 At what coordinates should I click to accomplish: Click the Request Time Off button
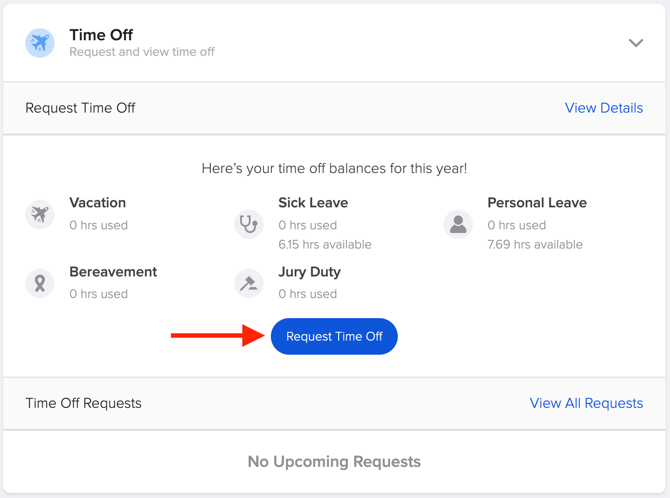click(334, 336)
